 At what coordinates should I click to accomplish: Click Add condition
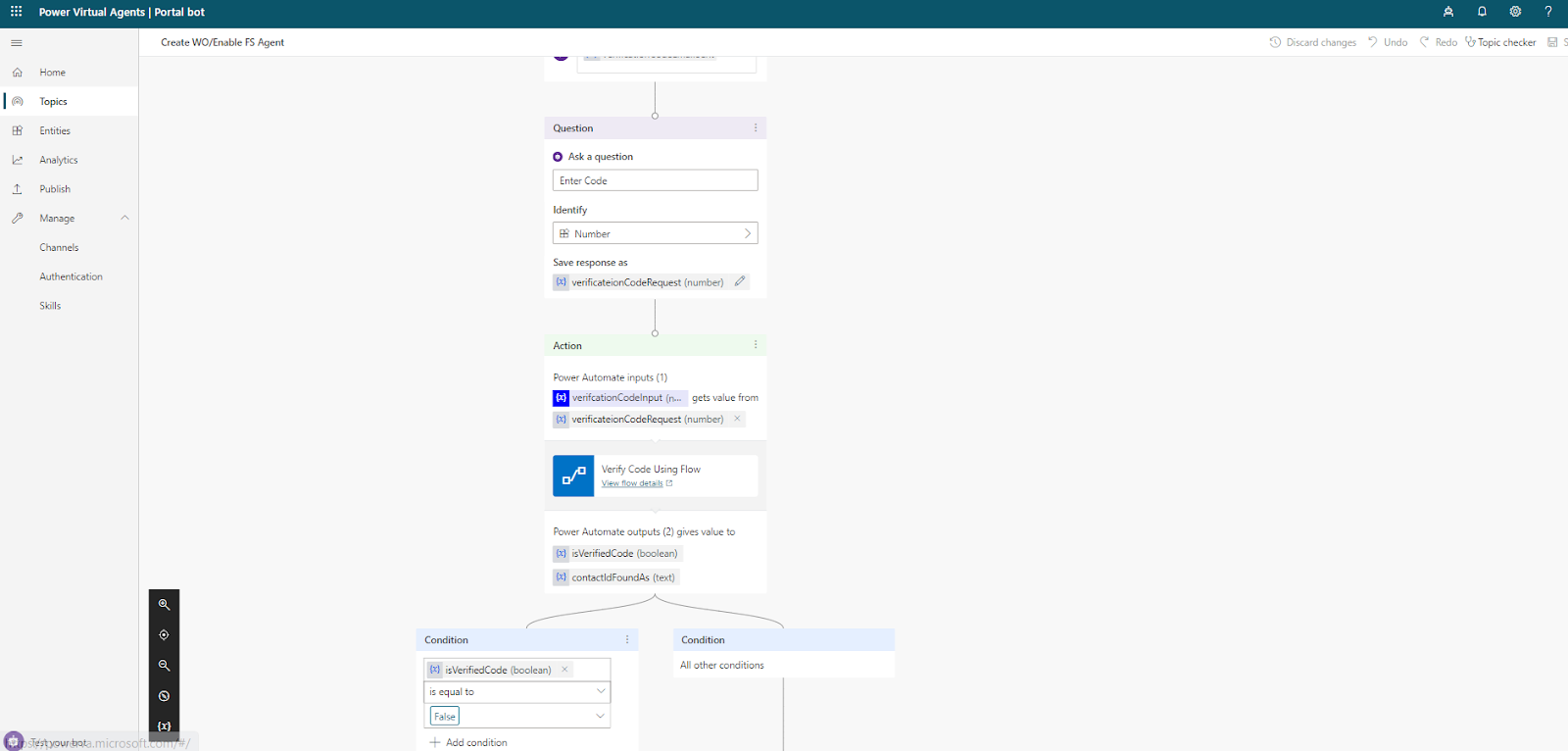pyautogui.click(x=468, y=742)
